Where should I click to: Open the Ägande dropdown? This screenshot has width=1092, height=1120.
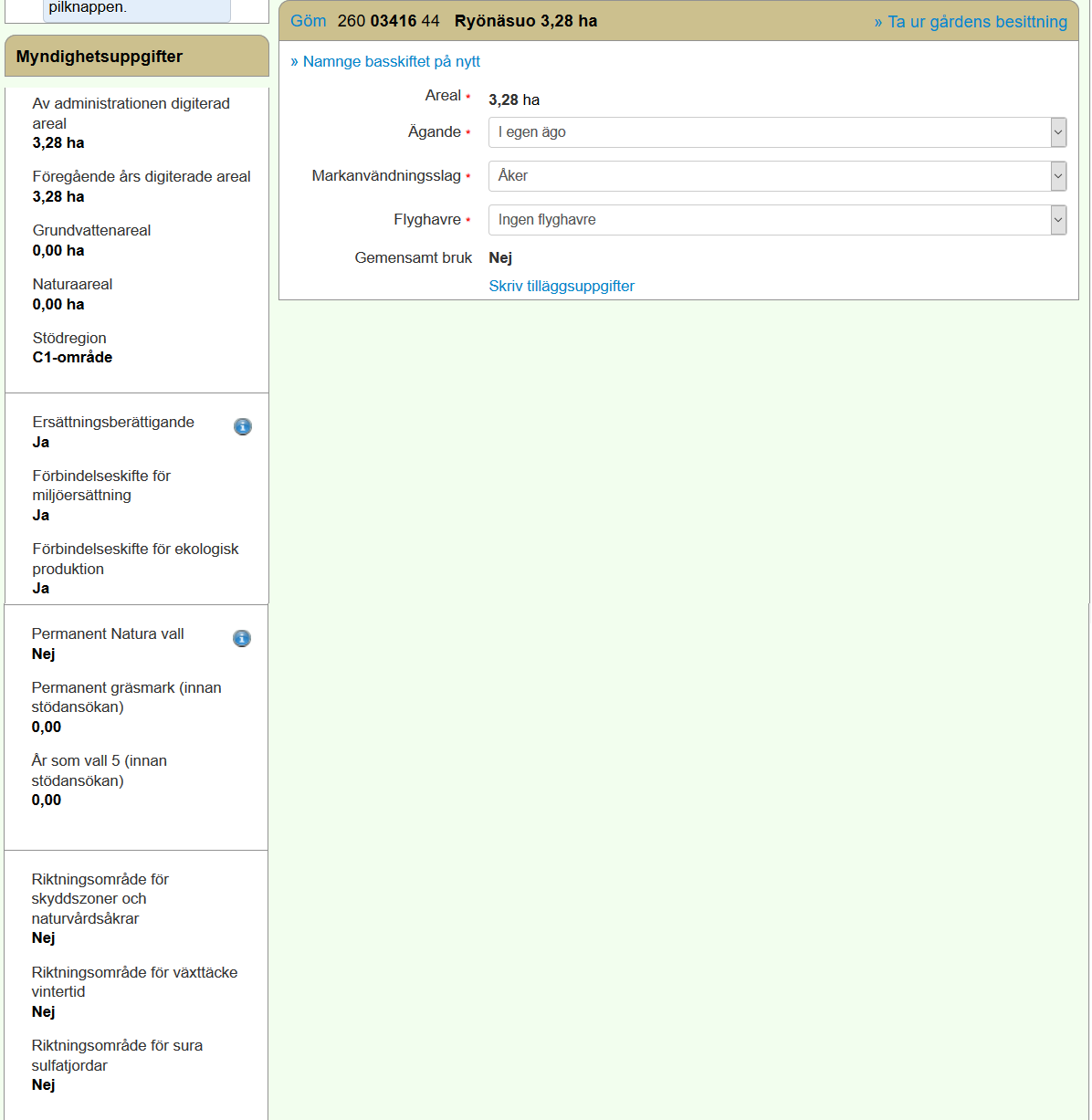777,132
